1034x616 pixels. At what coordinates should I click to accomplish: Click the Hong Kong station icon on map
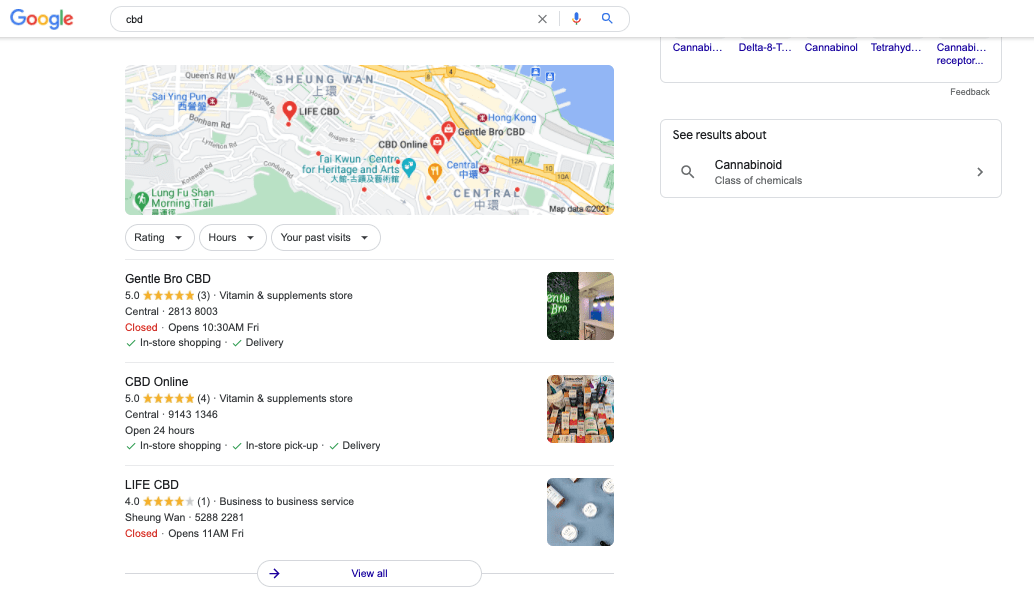click(x=482, y=117)
